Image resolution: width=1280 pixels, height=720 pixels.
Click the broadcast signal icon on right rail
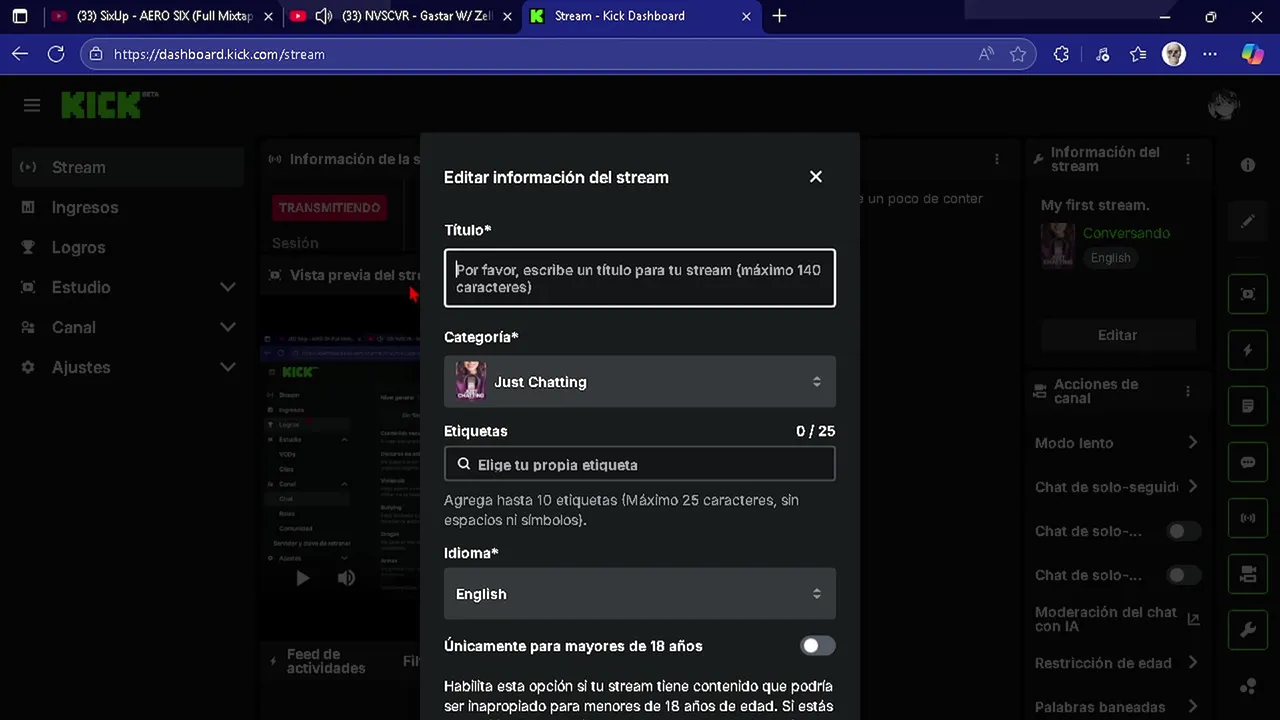click(x=1248, y=518)
